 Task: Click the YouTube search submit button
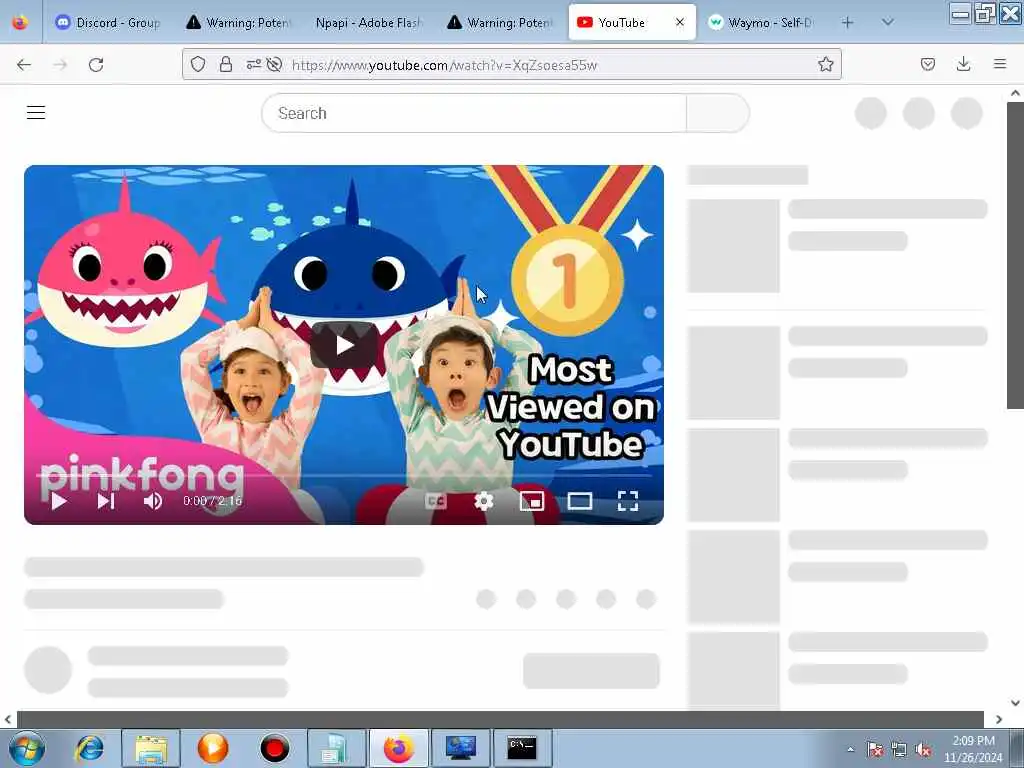[x=718, y=113]
